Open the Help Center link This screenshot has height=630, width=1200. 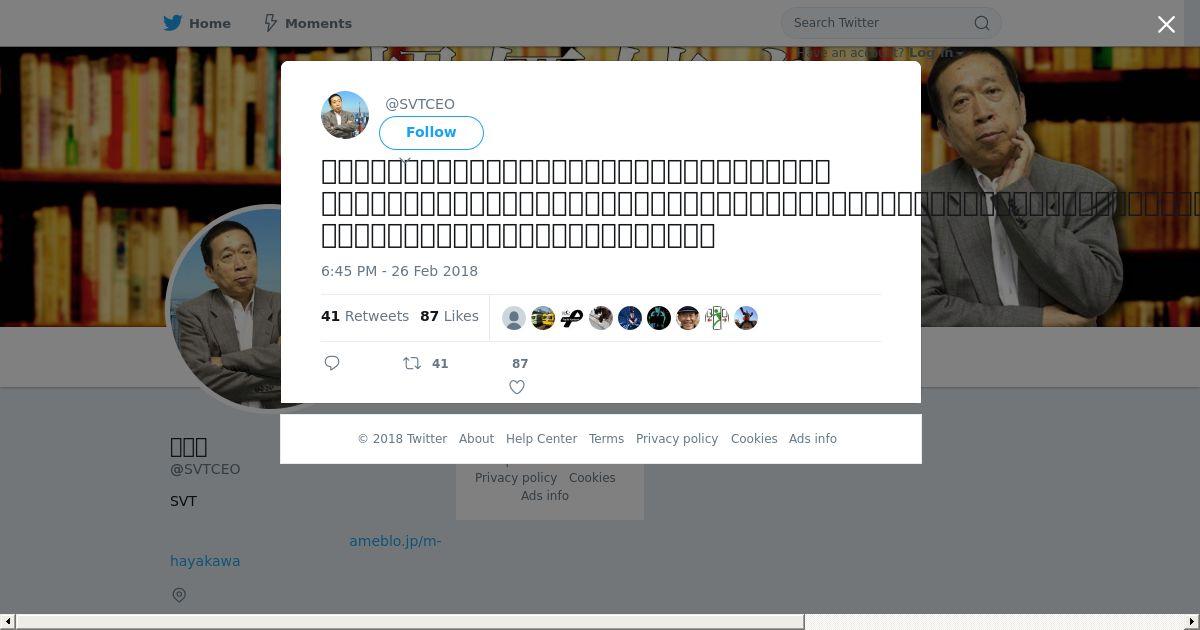point(541,439)
